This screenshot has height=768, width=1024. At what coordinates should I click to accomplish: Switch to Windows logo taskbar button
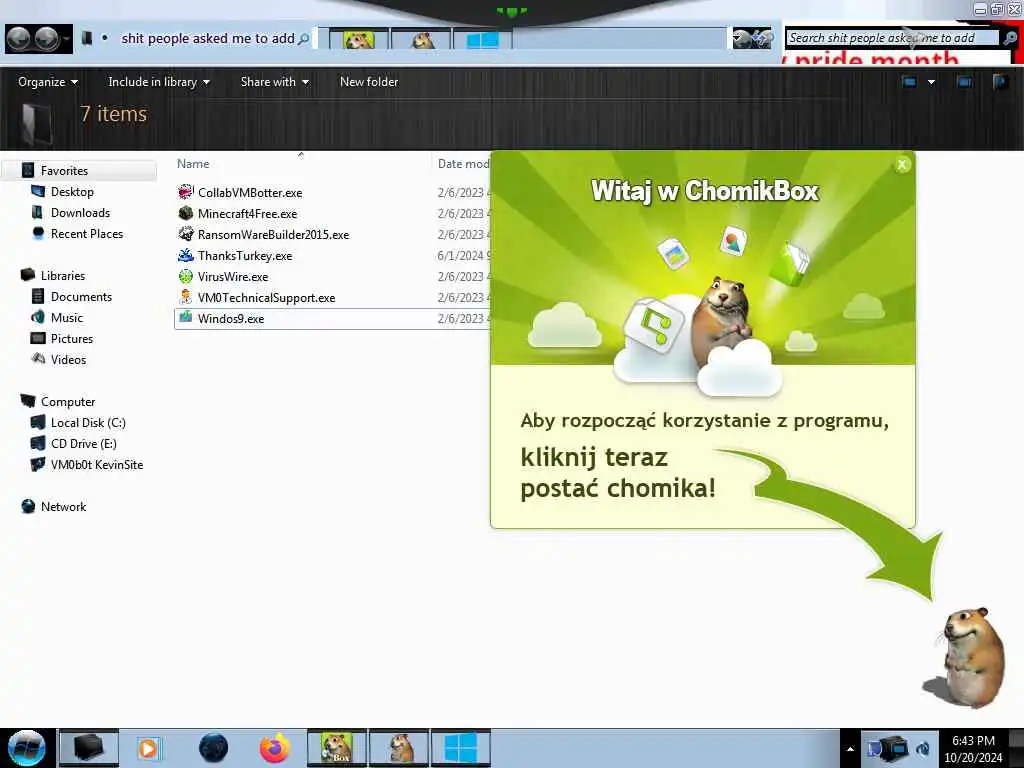click(x=460, y=748)
